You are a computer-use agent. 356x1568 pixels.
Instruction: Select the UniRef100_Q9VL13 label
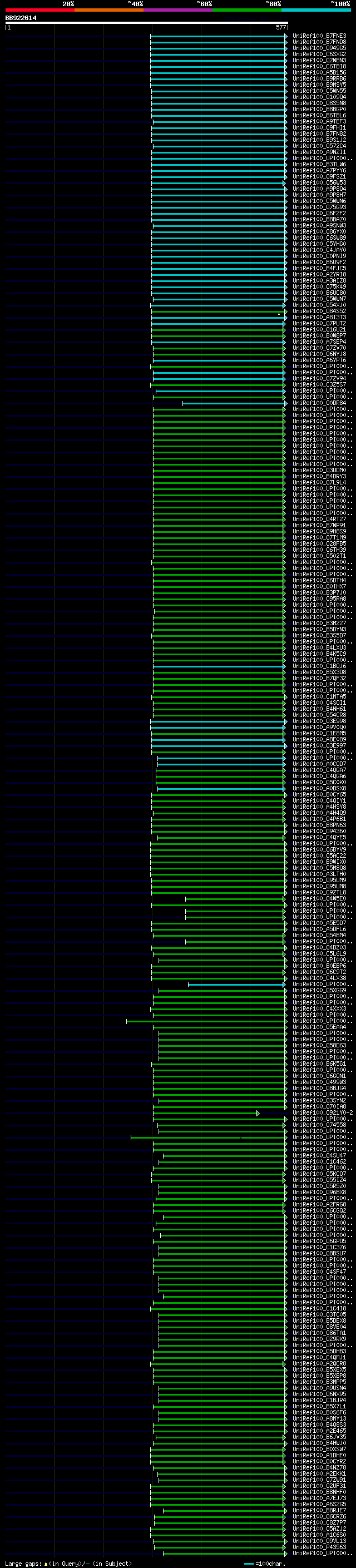coord(319,1541)
